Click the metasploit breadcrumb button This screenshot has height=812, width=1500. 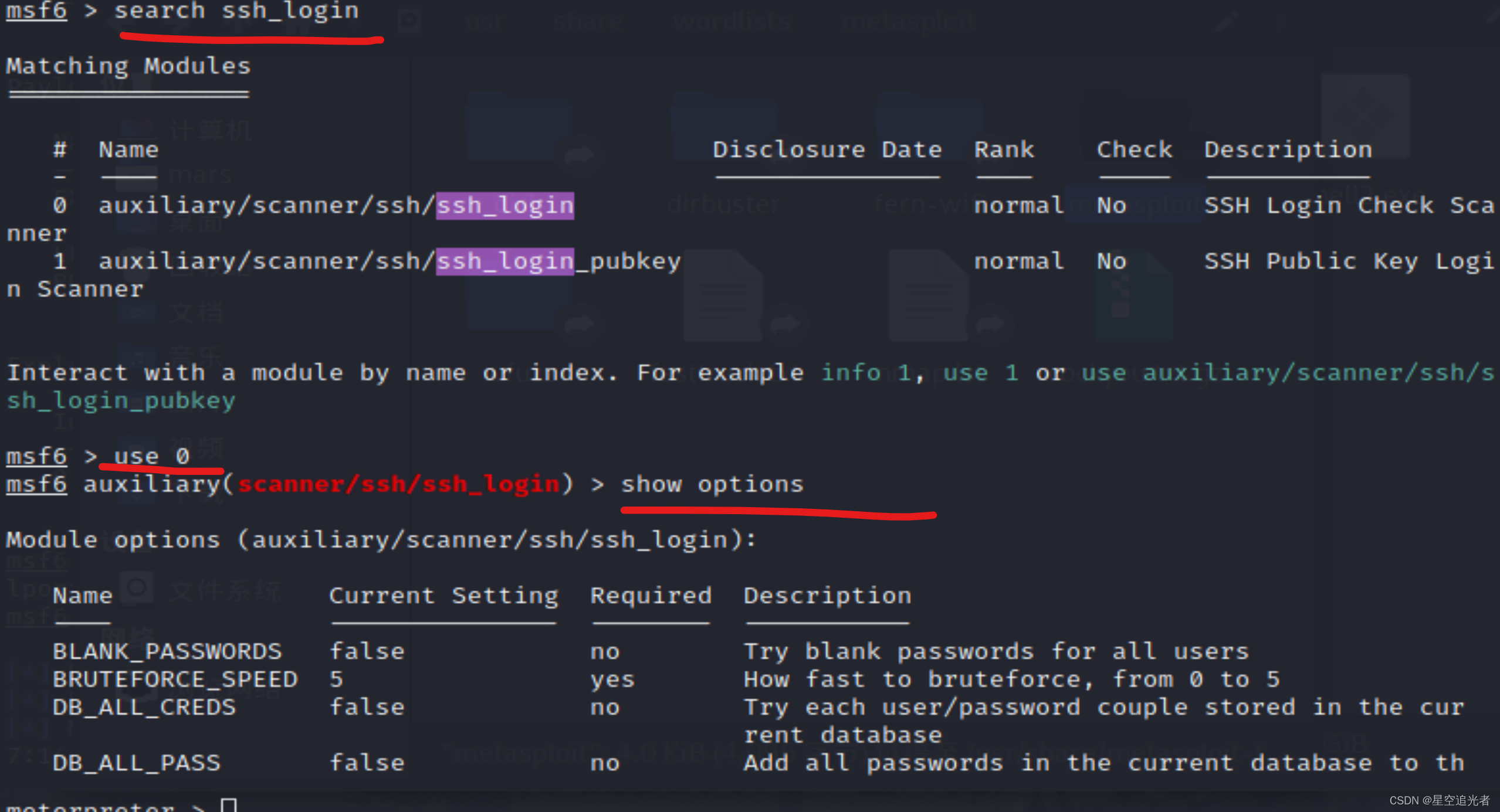click(x=908, y=21)
